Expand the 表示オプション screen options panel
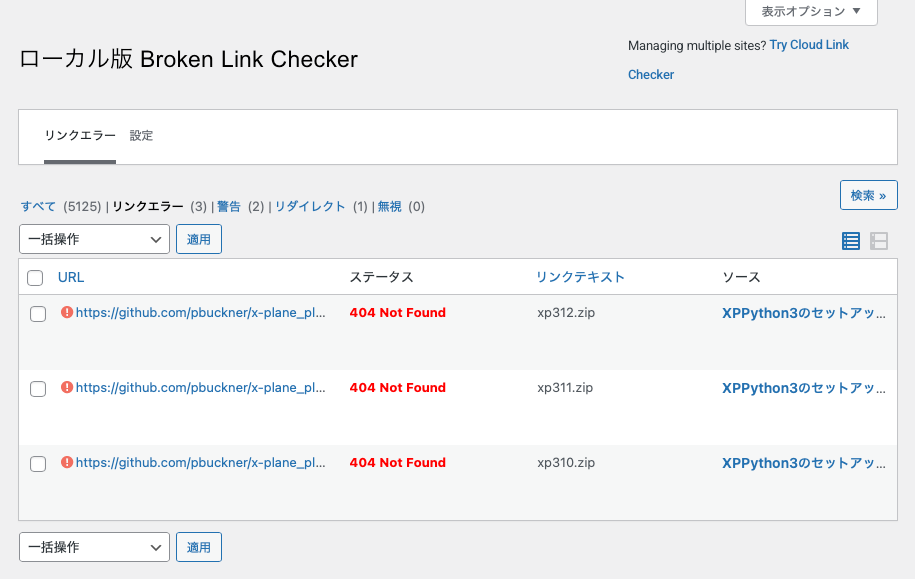The height and width of the screenshot is (579, 915). (x=811, y=12)
